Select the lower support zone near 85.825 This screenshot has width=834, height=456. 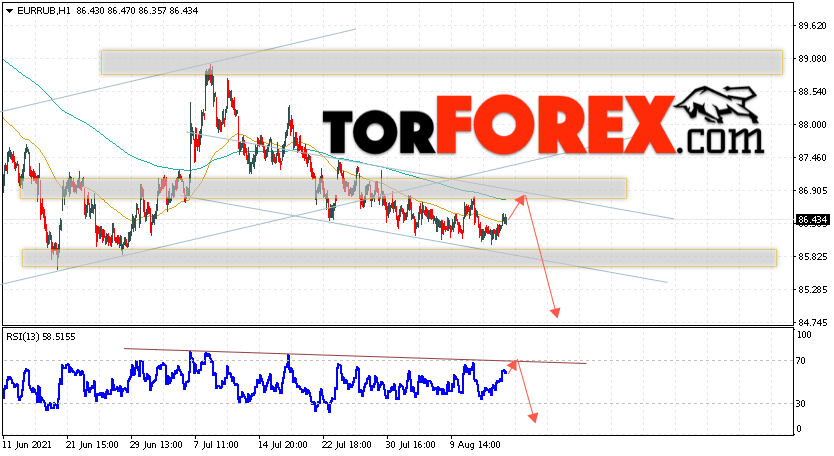tap(399, 258)
